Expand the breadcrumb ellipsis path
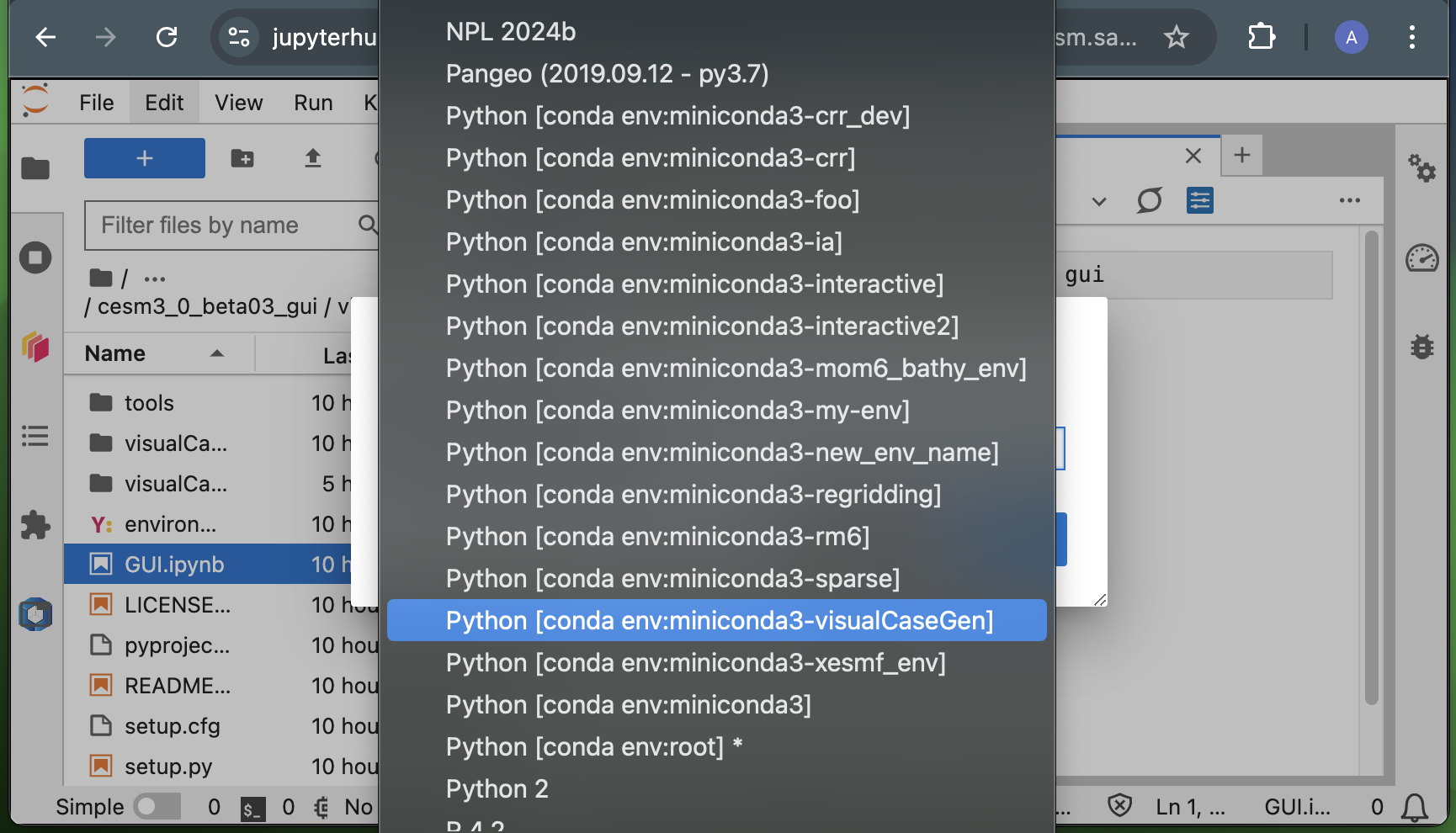1456x833 pixels. [x=155, y=279]
